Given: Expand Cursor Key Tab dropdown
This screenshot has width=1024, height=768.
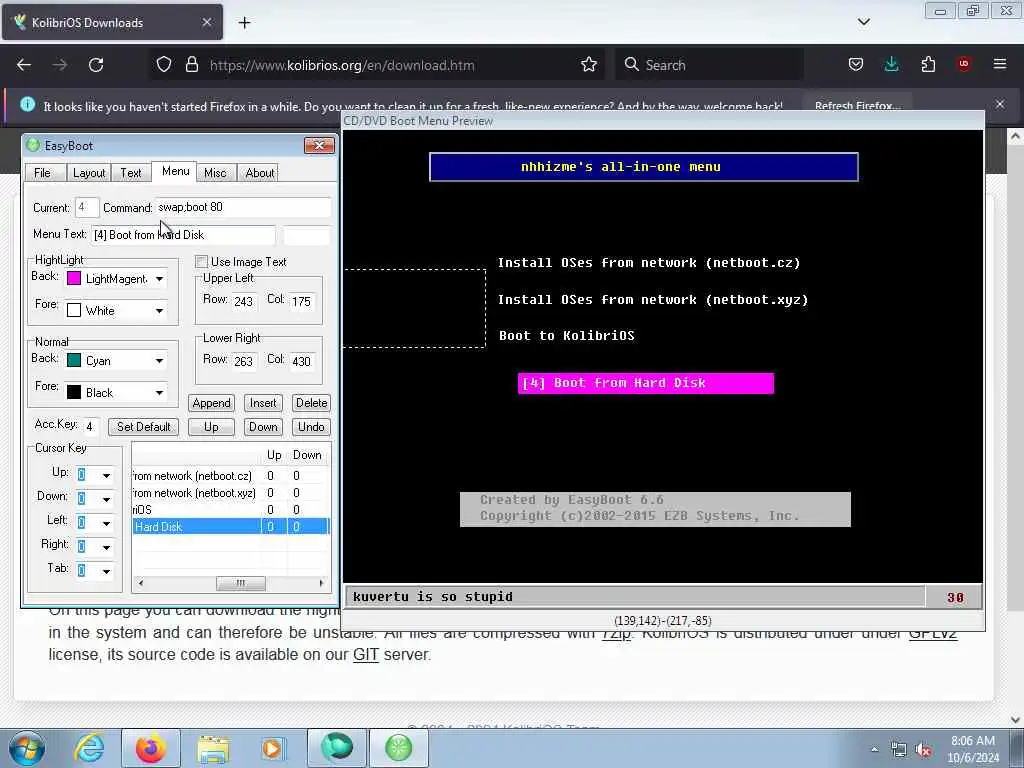Looking at the screenshot, I should click(106, 571).
